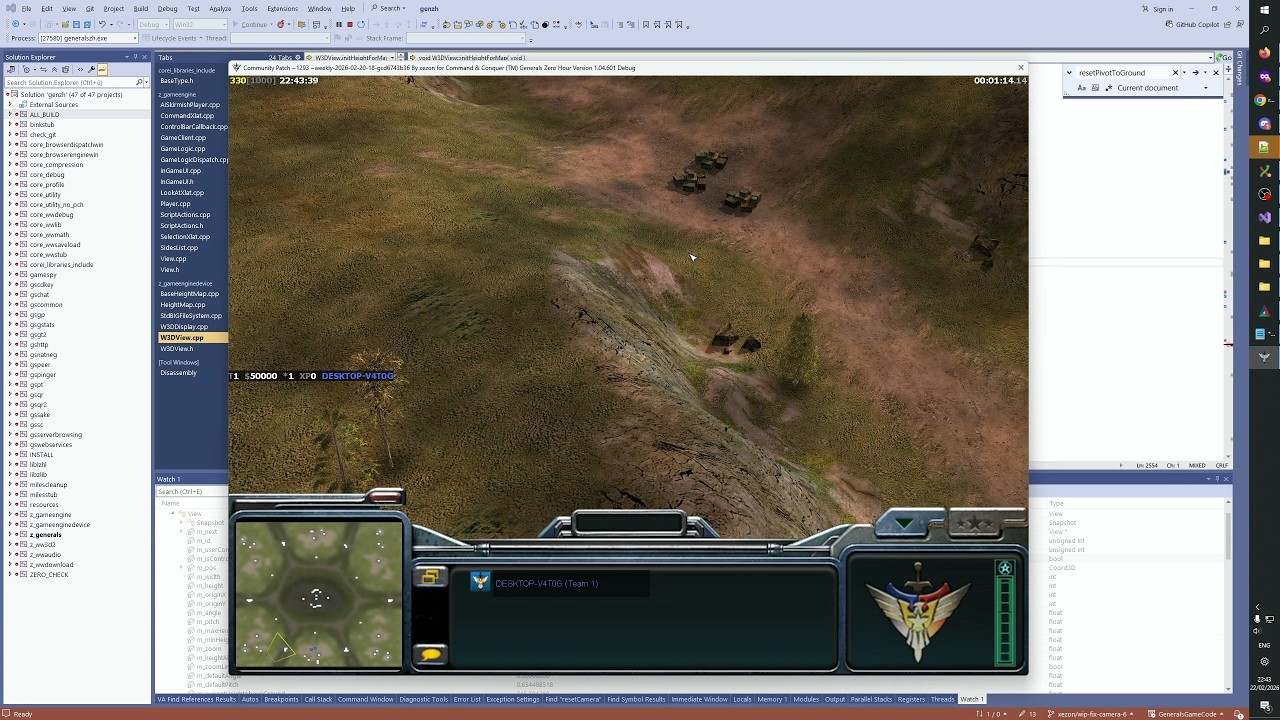Open the Git menu
Image resolution: width=1280 pixels, height=720 pixels.
coord(89,8)
